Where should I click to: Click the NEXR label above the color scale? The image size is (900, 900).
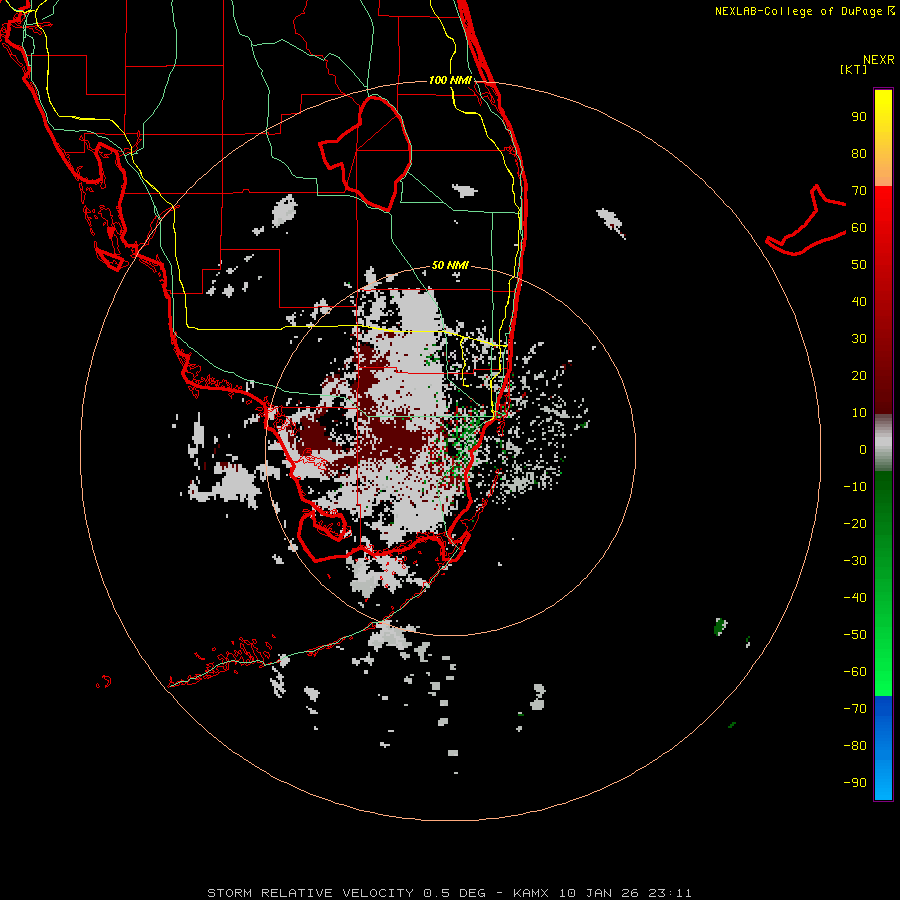879,60
